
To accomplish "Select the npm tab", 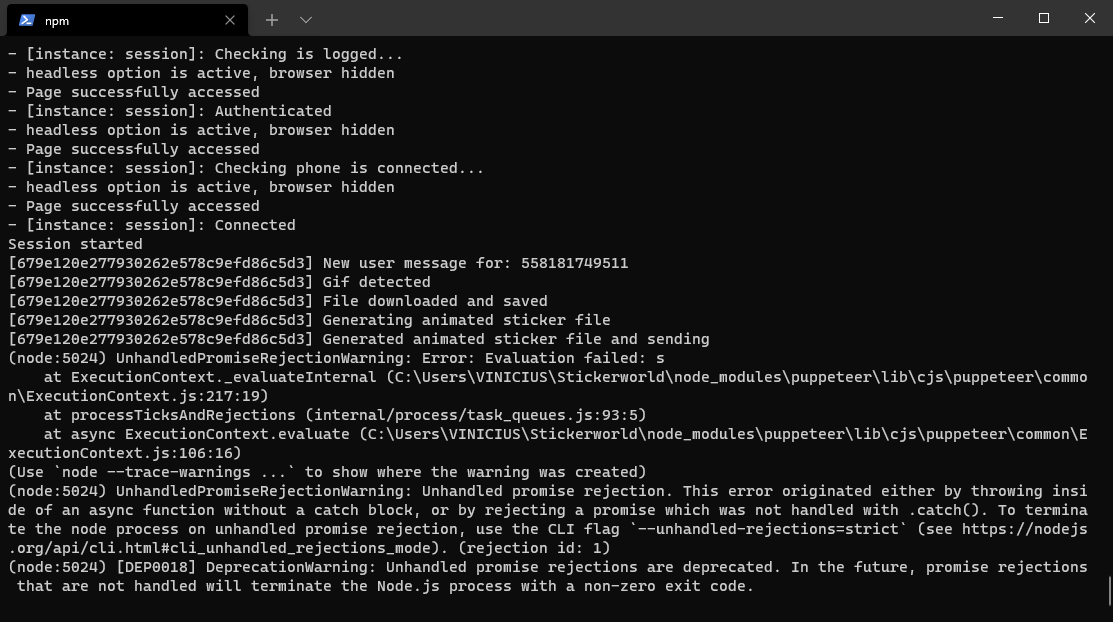I will [120, 20].
